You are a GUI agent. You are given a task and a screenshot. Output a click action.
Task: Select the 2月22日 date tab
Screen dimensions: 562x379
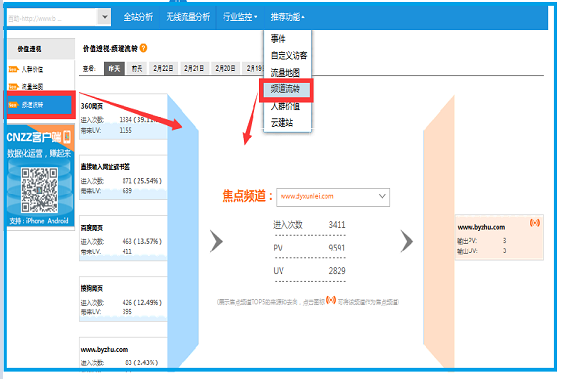[163, 68]
